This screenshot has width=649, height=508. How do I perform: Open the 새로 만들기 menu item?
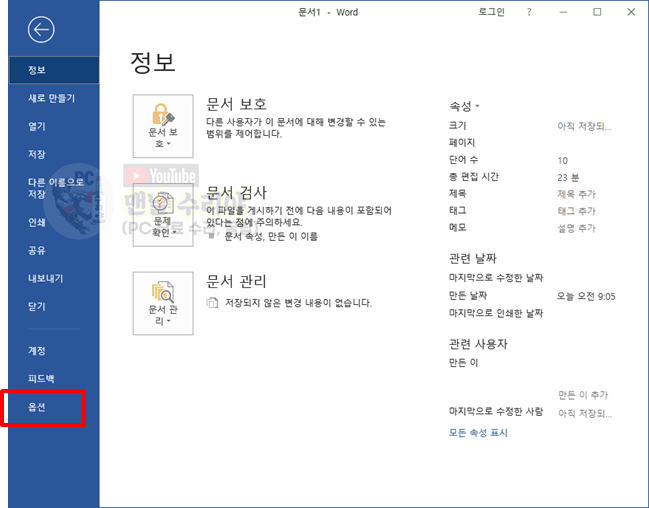coord(54,98)
